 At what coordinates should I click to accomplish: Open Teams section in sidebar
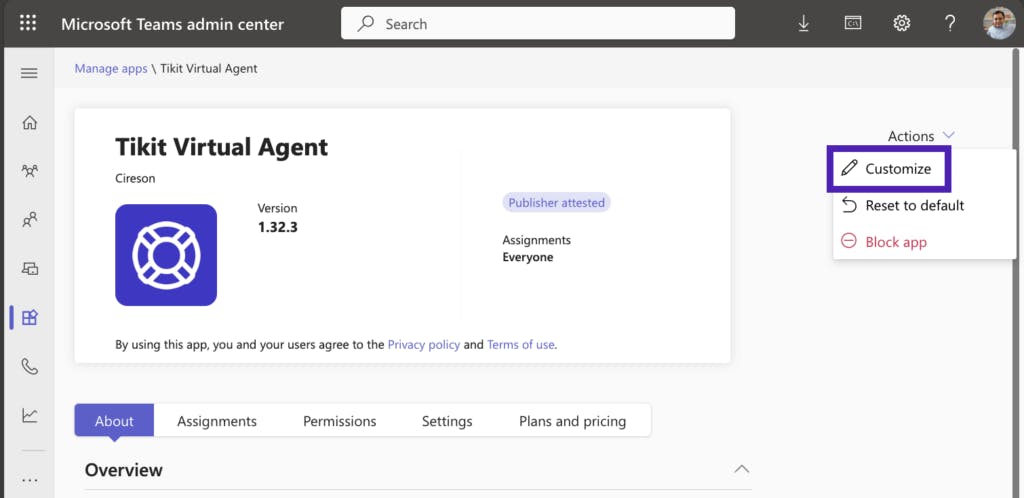(29, 171)
